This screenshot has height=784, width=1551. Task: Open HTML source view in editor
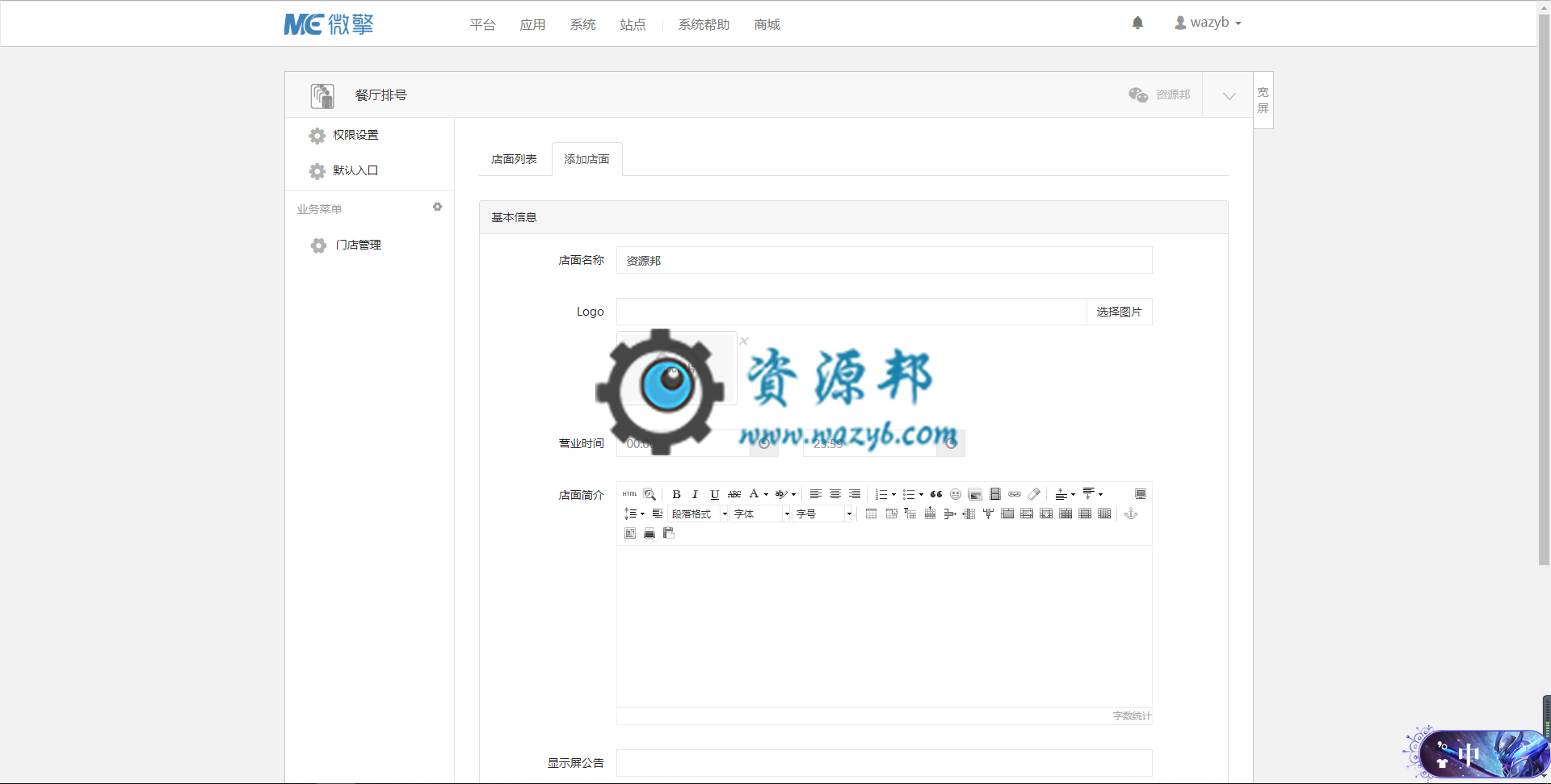click(x=630, y=494)
